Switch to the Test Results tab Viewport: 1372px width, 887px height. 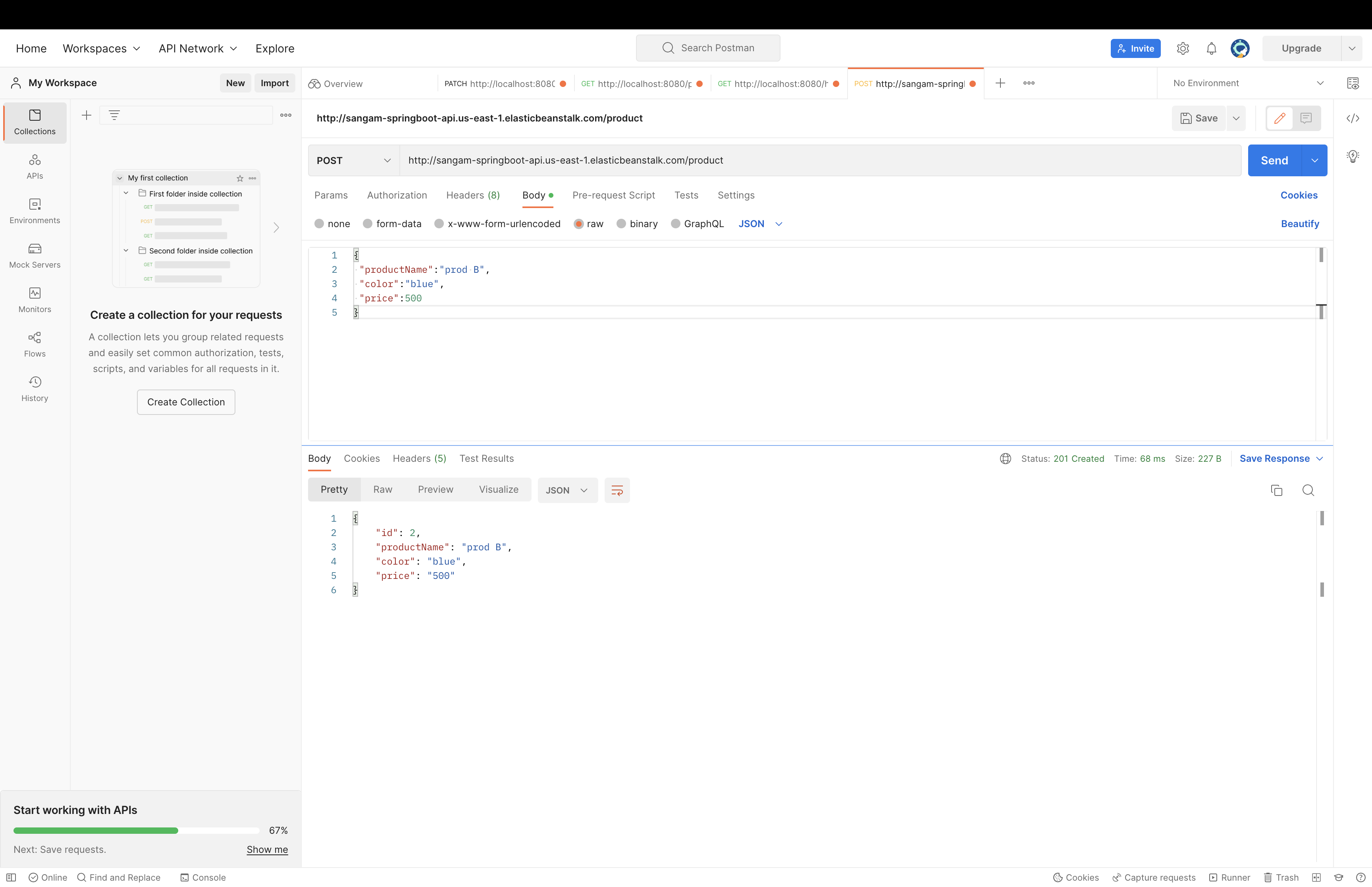click(486, 458)
